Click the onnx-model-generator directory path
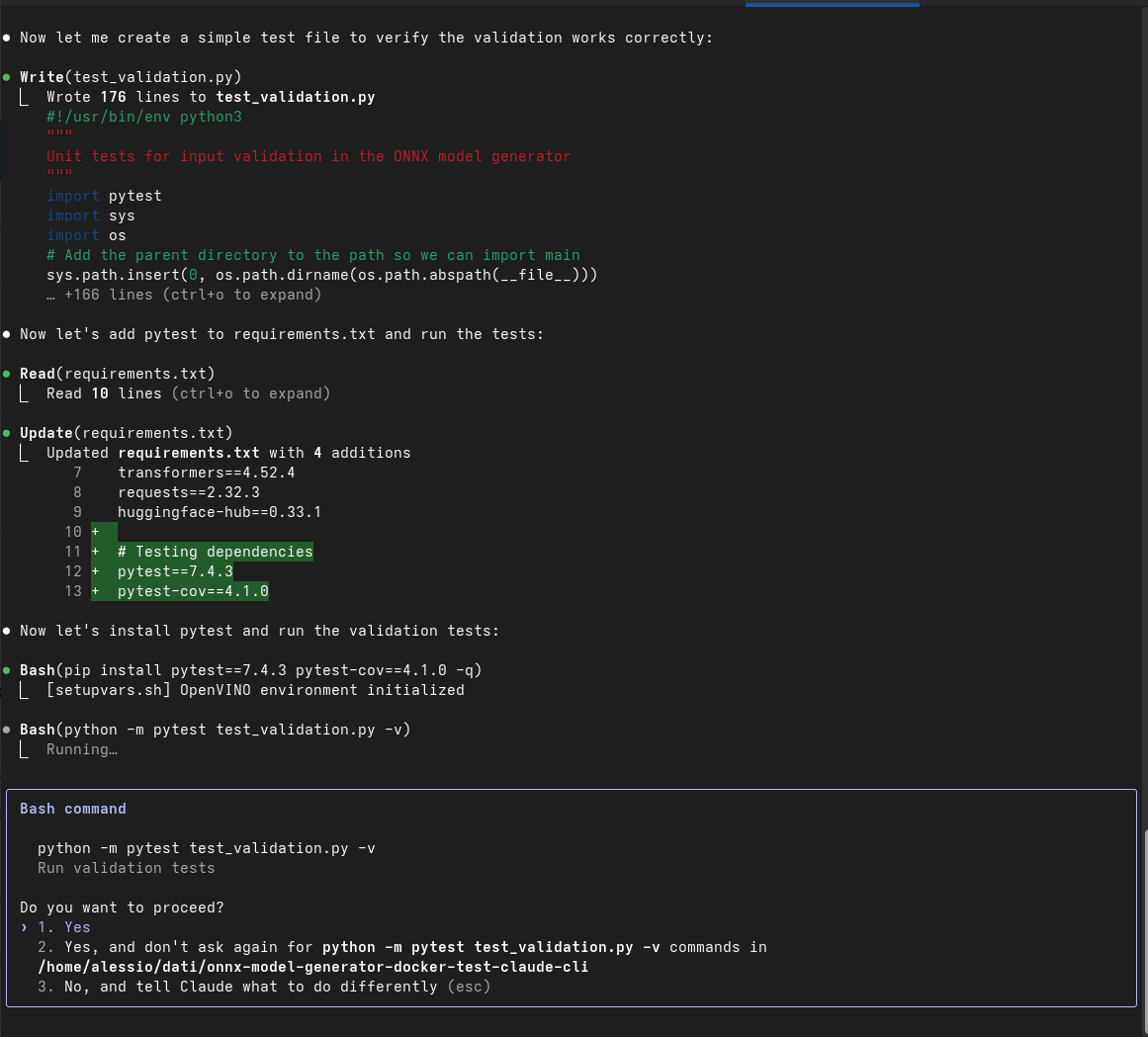The width and height of the screenshot is (1148, 1037). (312, 967)
